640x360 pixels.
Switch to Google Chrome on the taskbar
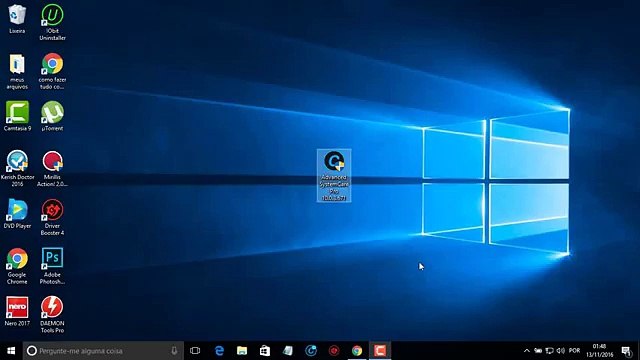click(x=357, y=351)
